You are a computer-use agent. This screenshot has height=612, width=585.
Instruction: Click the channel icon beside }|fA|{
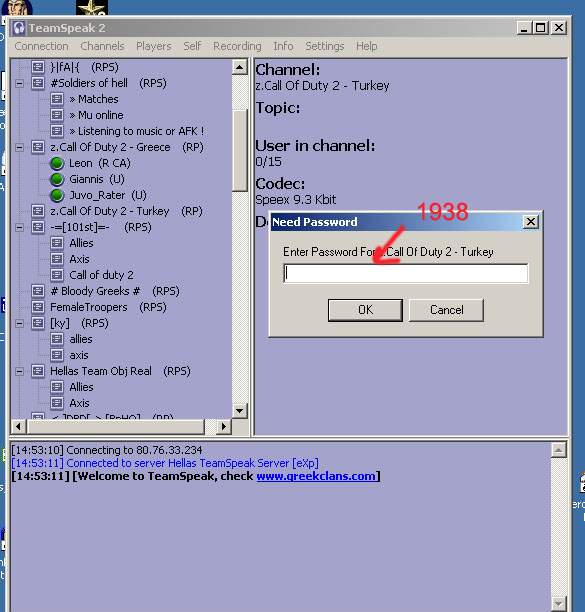[38, 67]
